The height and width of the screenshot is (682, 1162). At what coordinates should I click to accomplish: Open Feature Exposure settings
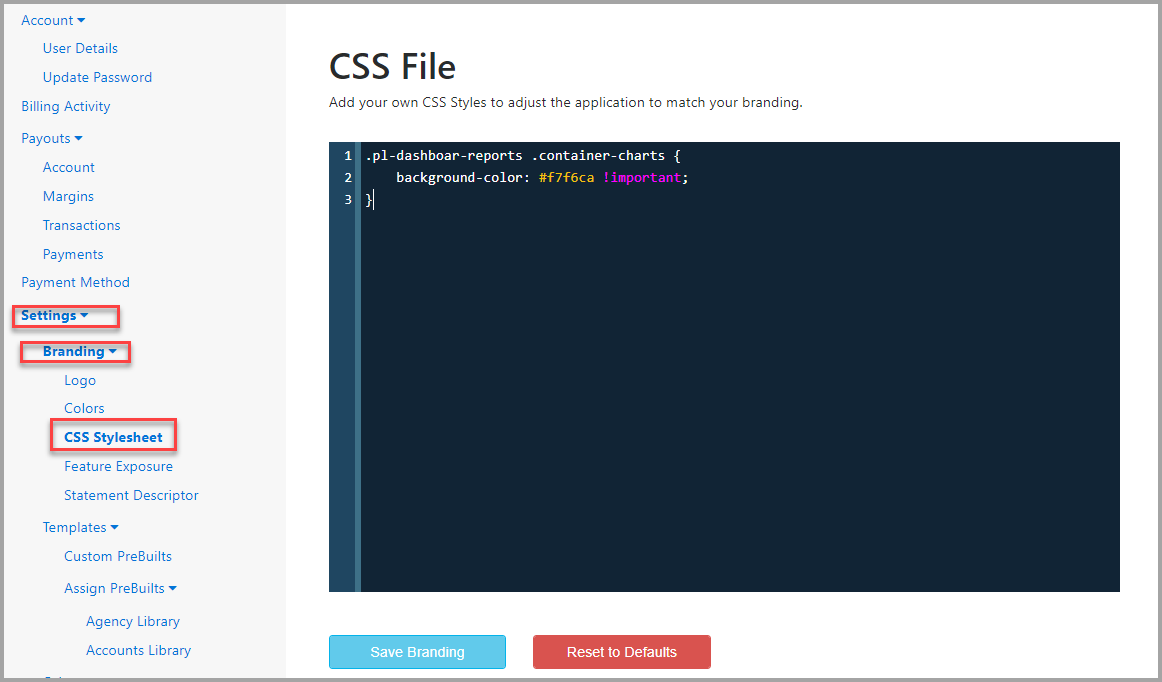[119, 466]
